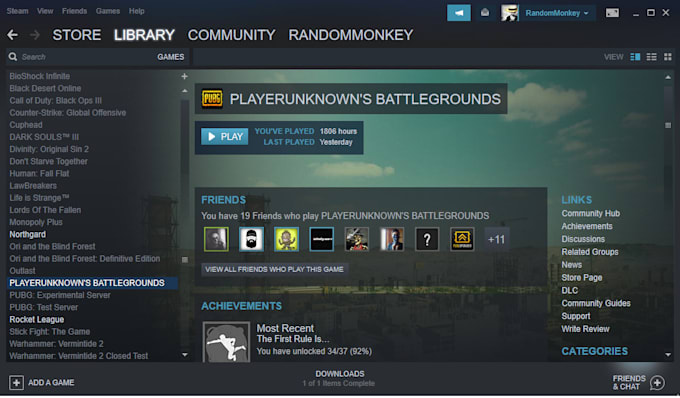
Task: Open Friends & Chat icon
Action: click(x=657, y=382)
